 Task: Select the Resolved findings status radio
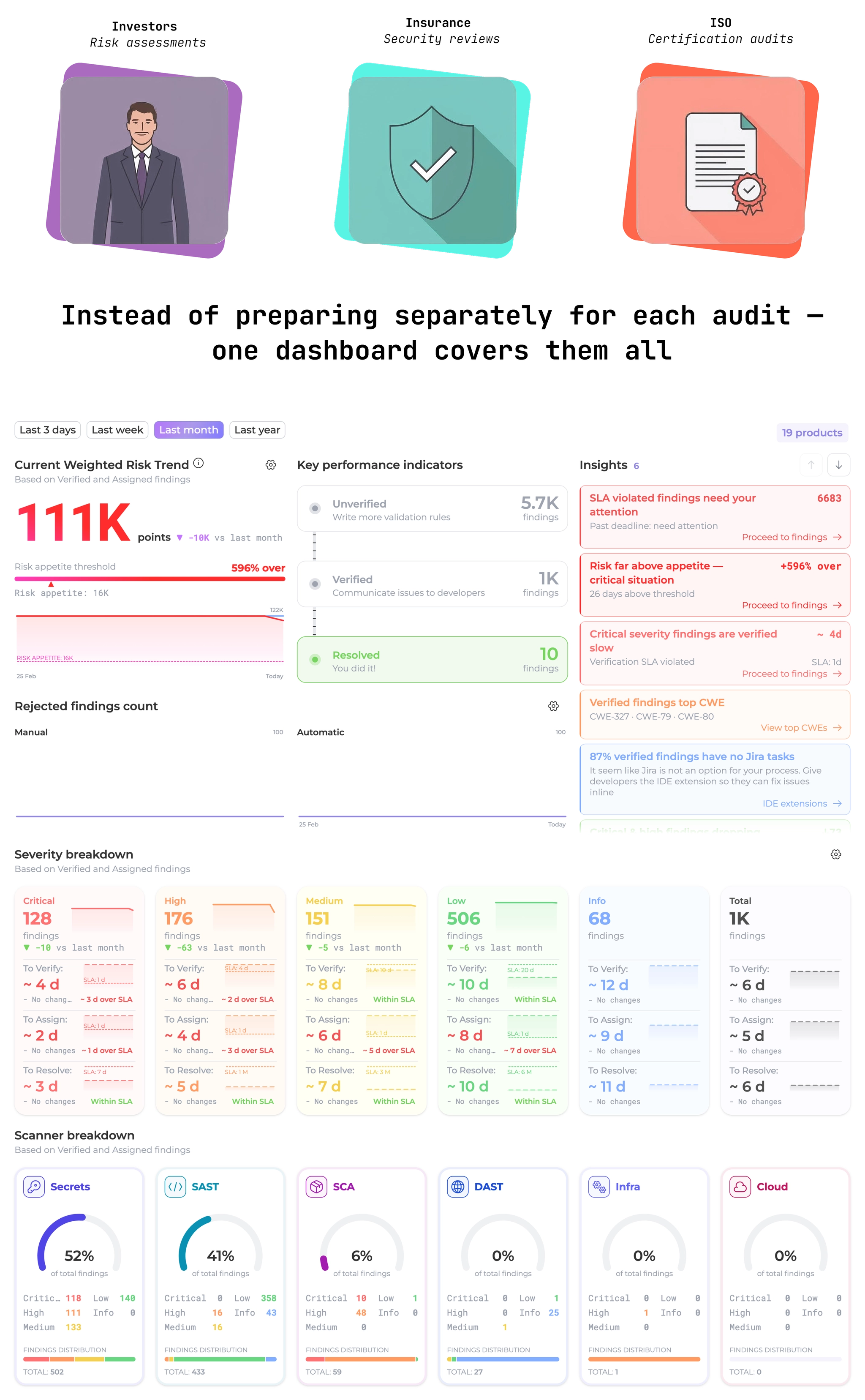(315, 659)
